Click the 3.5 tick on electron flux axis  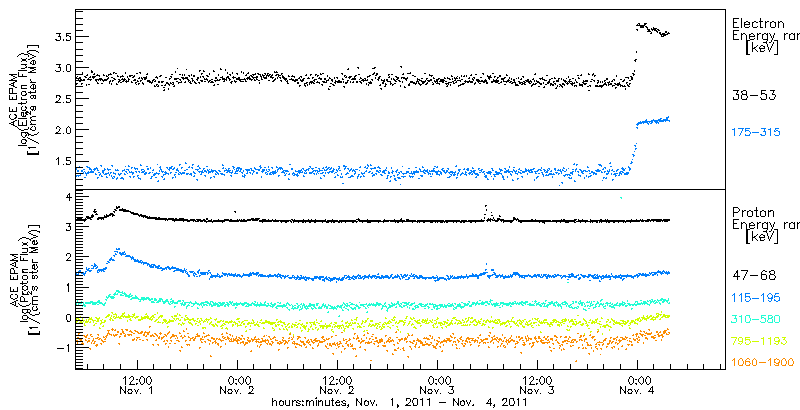tap(61, 36)
